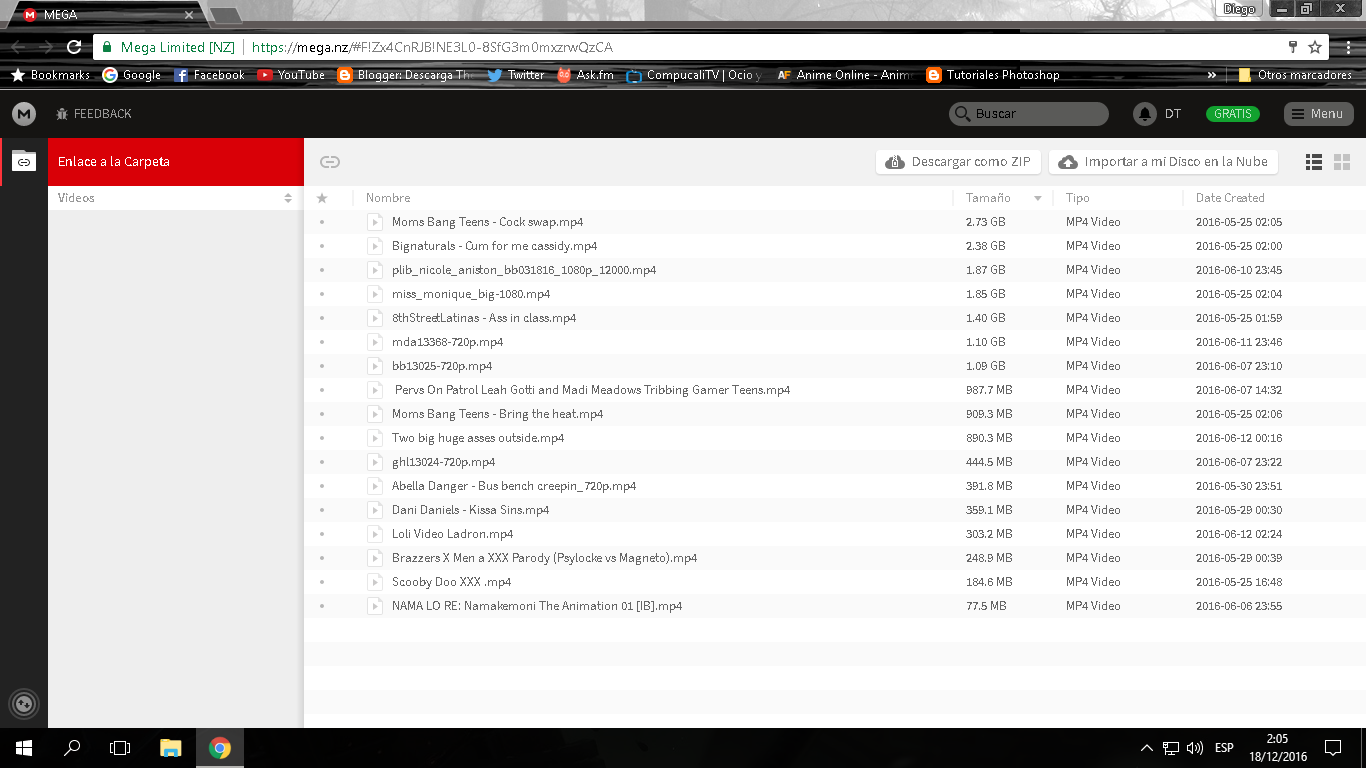The width and height of the screenshot is (1366, 768).
Task: Focus the Buscar search field
Action: click(1029, 114)
